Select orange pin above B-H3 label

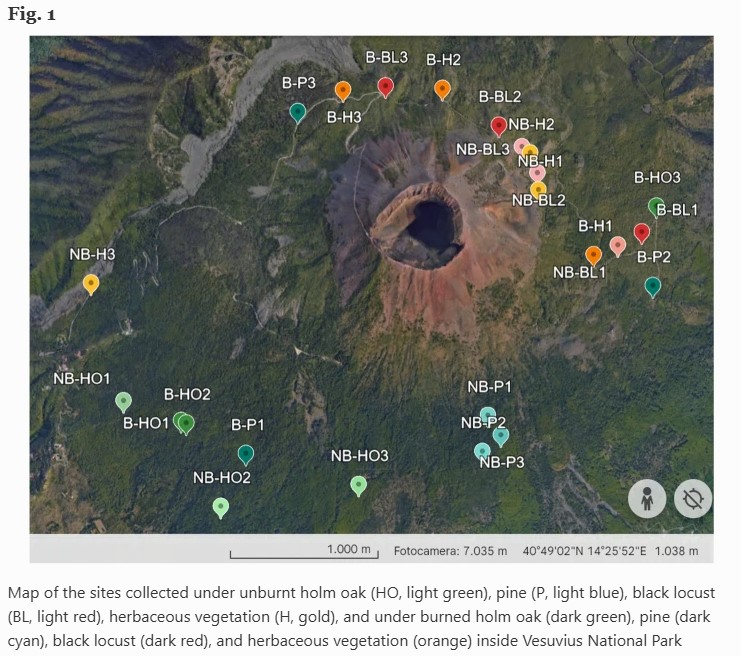[x=343, y=91]
